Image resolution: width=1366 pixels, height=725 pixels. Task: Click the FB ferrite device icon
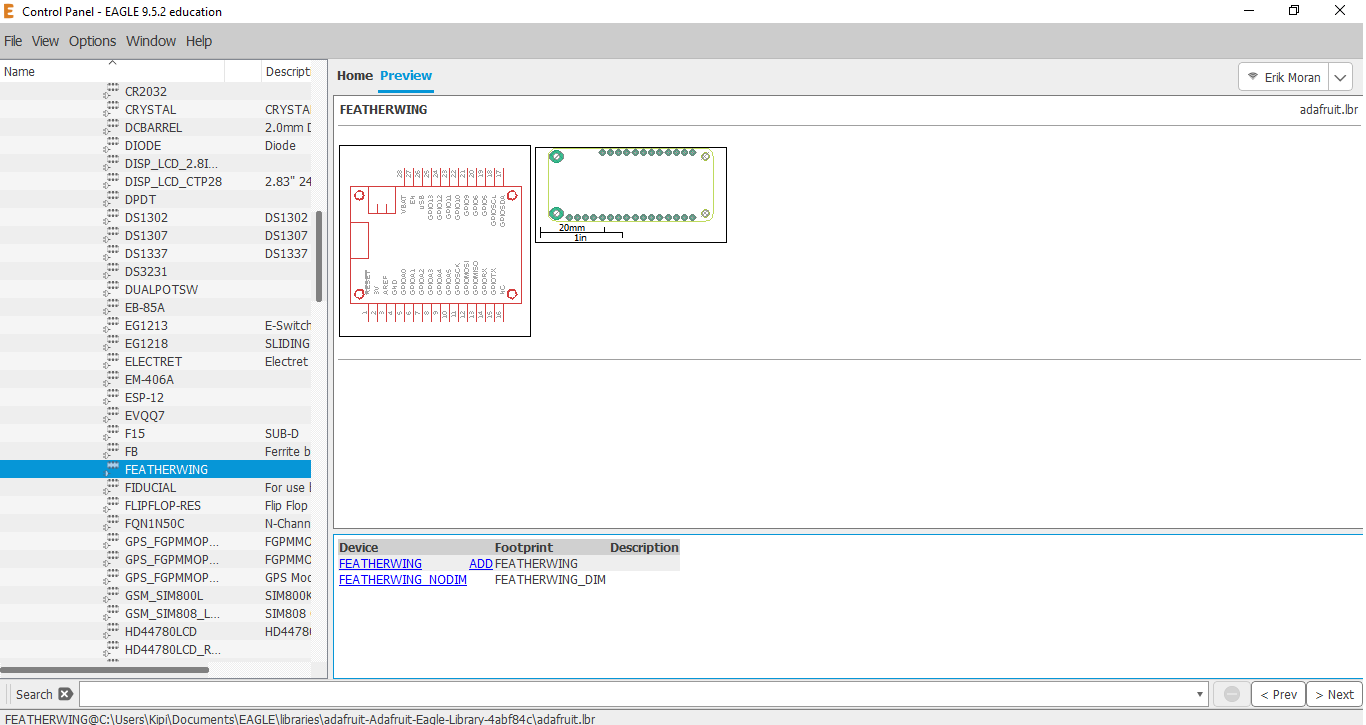[x=111, y=451]
